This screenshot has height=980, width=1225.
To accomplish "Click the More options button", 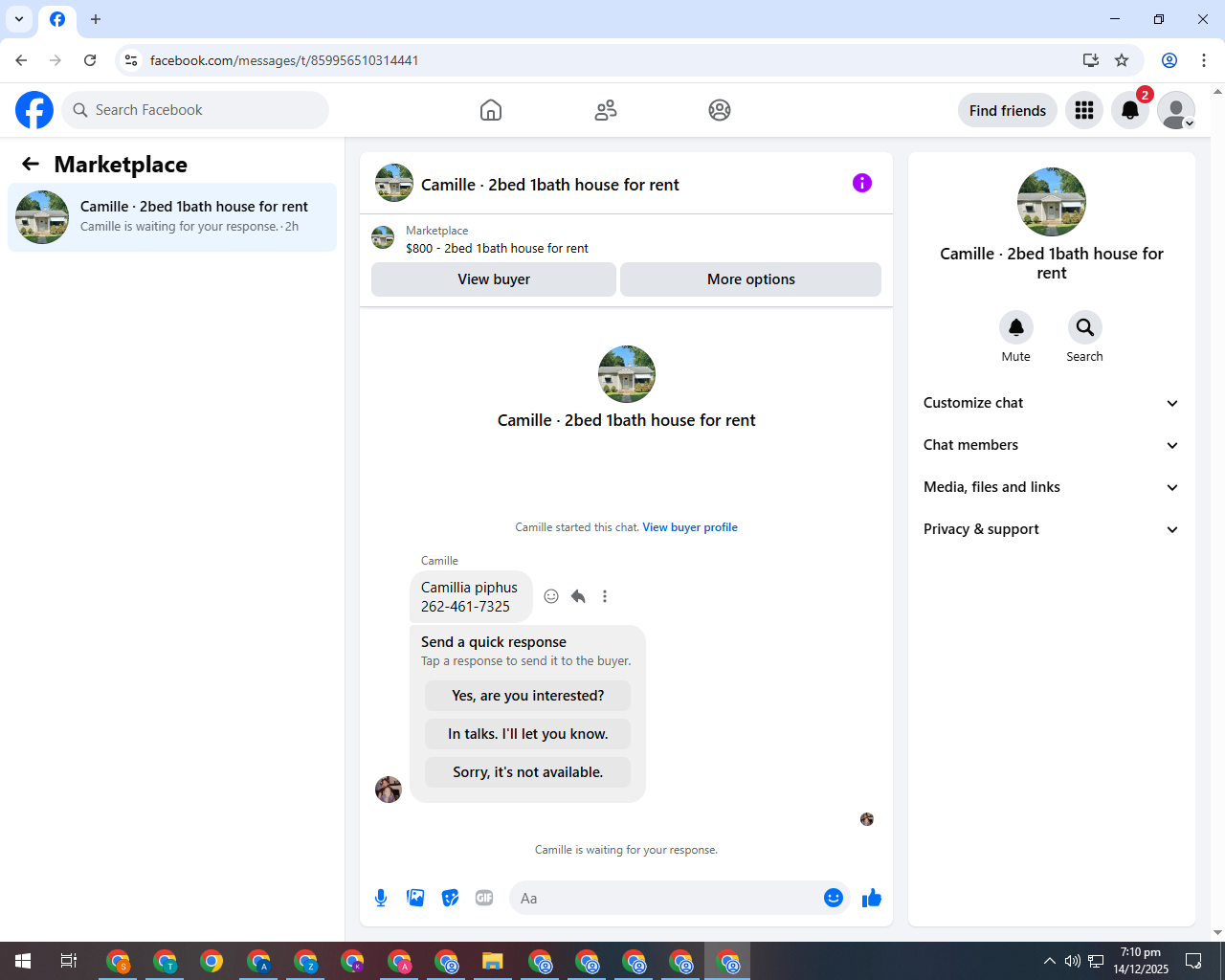I will 751,279.
